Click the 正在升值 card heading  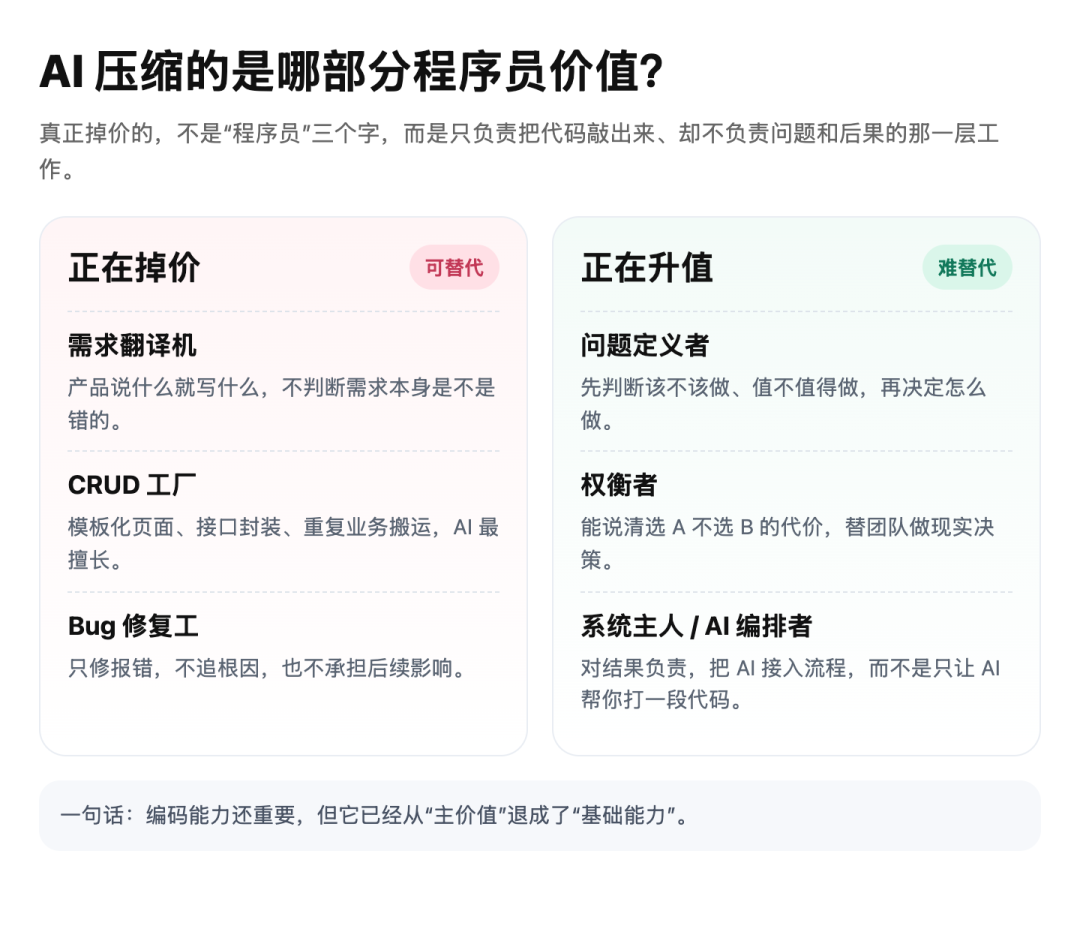[x=647, y=267]
